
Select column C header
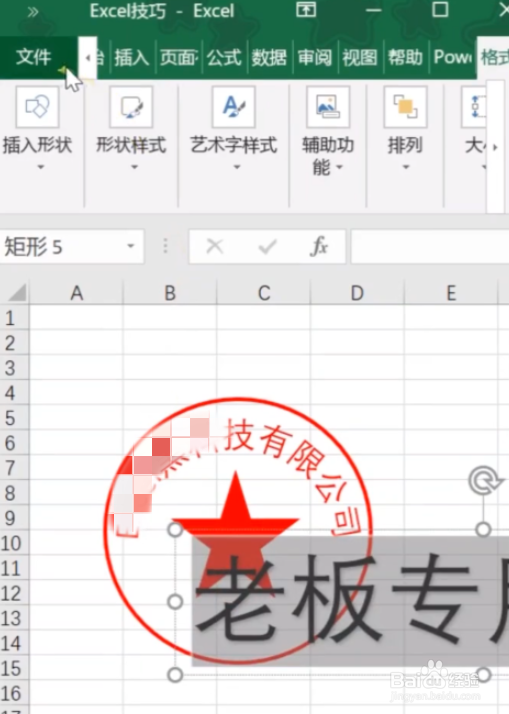click(264, 293)
